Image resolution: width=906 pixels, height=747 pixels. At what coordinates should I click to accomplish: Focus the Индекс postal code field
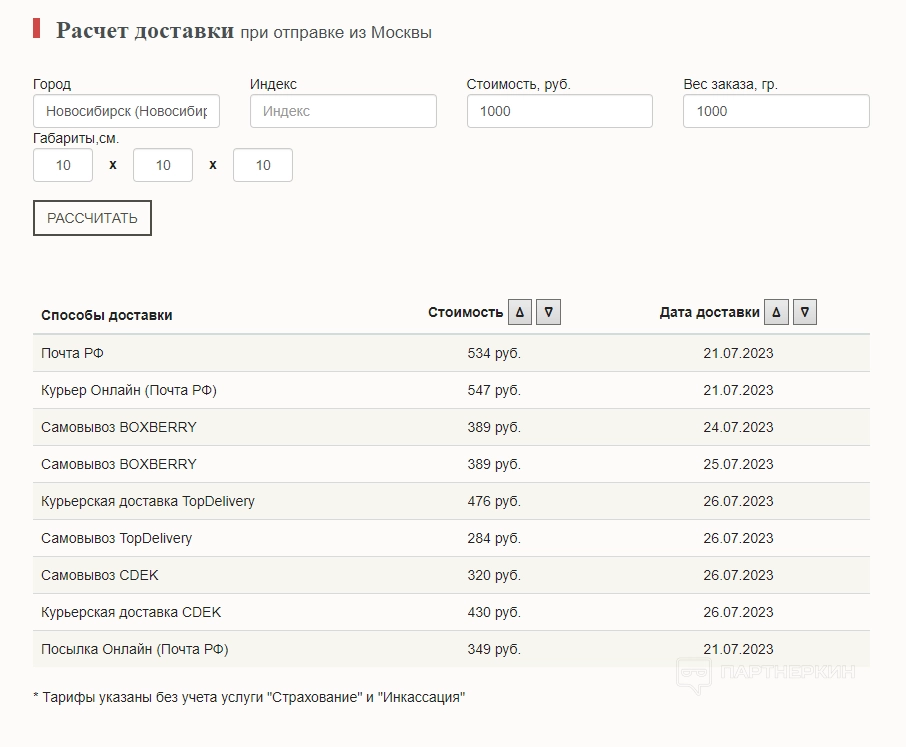pyautogui.click(x=343, y=111)
